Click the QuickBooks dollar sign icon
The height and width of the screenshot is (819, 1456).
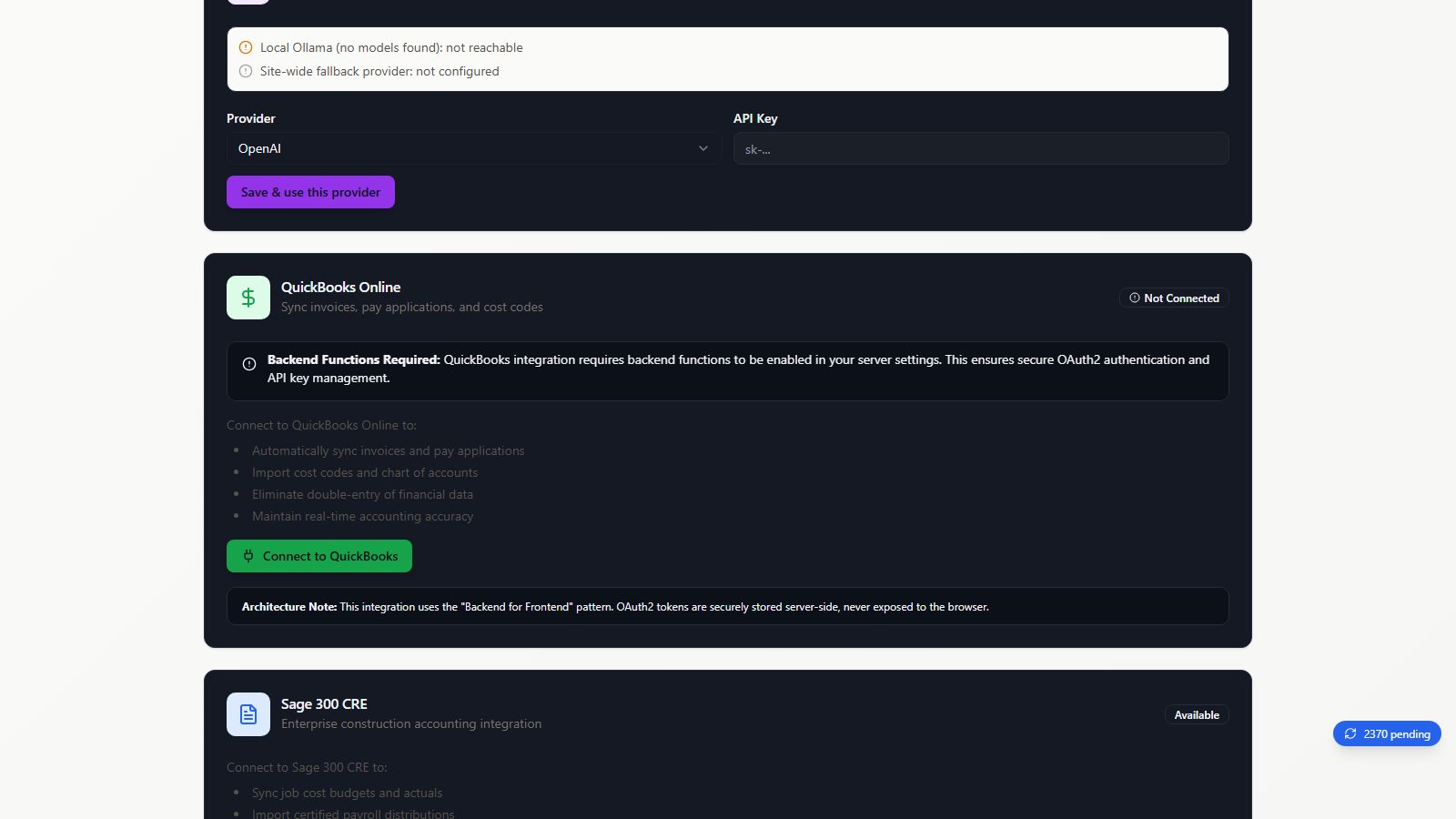(248, 298)
